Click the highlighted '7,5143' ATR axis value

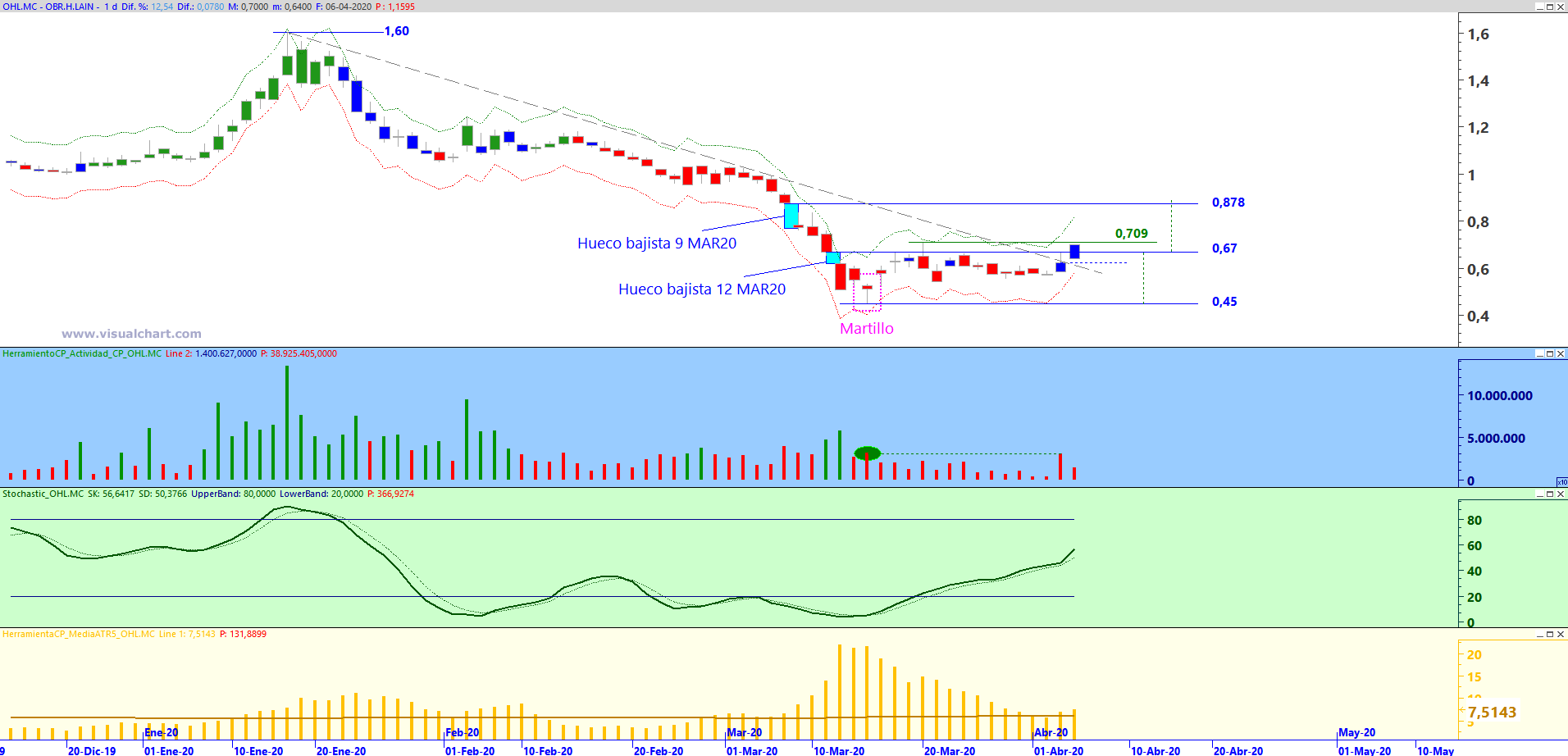click(x=1492, y=713)
